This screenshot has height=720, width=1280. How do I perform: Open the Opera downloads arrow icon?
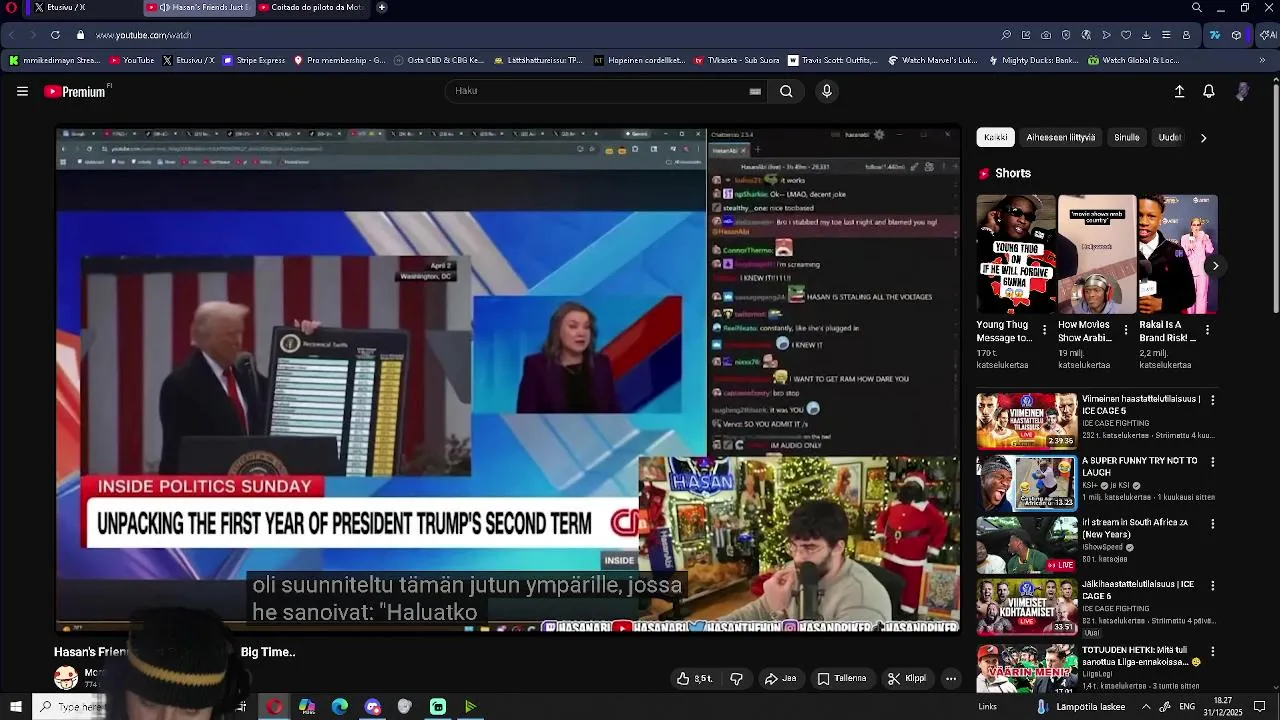(x=1146, y=35)
